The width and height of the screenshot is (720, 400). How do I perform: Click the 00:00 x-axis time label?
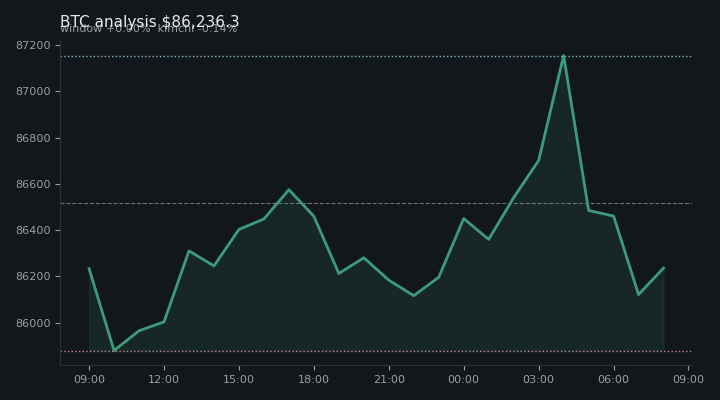463,379
